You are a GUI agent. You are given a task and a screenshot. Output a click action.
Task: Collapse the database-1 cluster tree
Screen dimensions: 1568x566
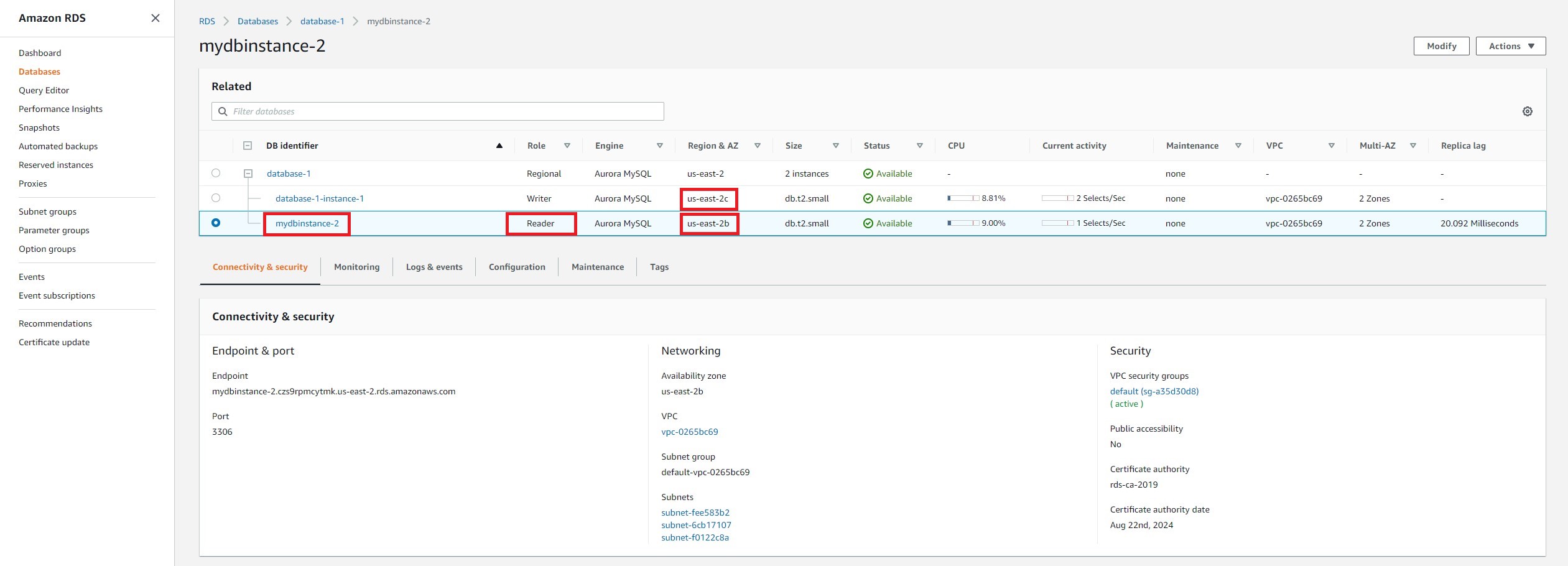pos(248,174)
